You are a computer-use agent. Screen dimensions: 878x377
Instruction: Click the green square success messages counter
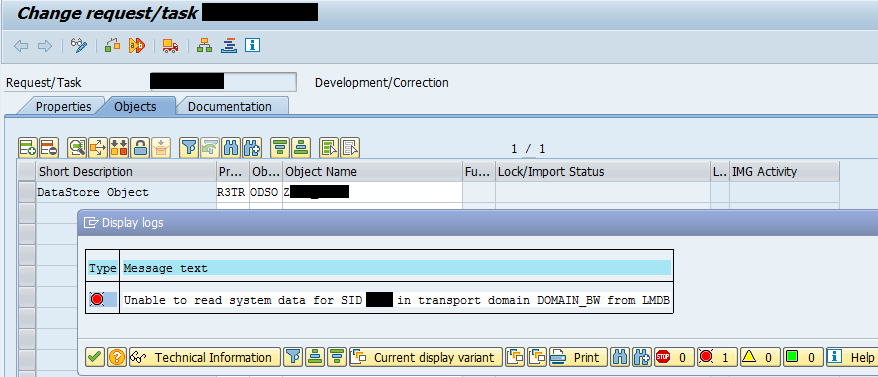point(803,357)
